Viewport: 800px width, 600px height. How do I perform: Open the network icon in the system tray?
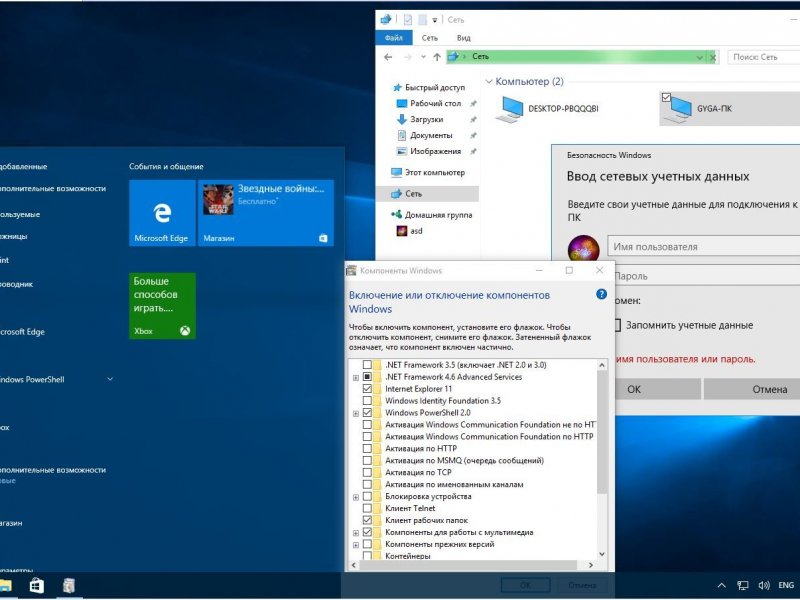pyautogui.click(x=742, y=585)
